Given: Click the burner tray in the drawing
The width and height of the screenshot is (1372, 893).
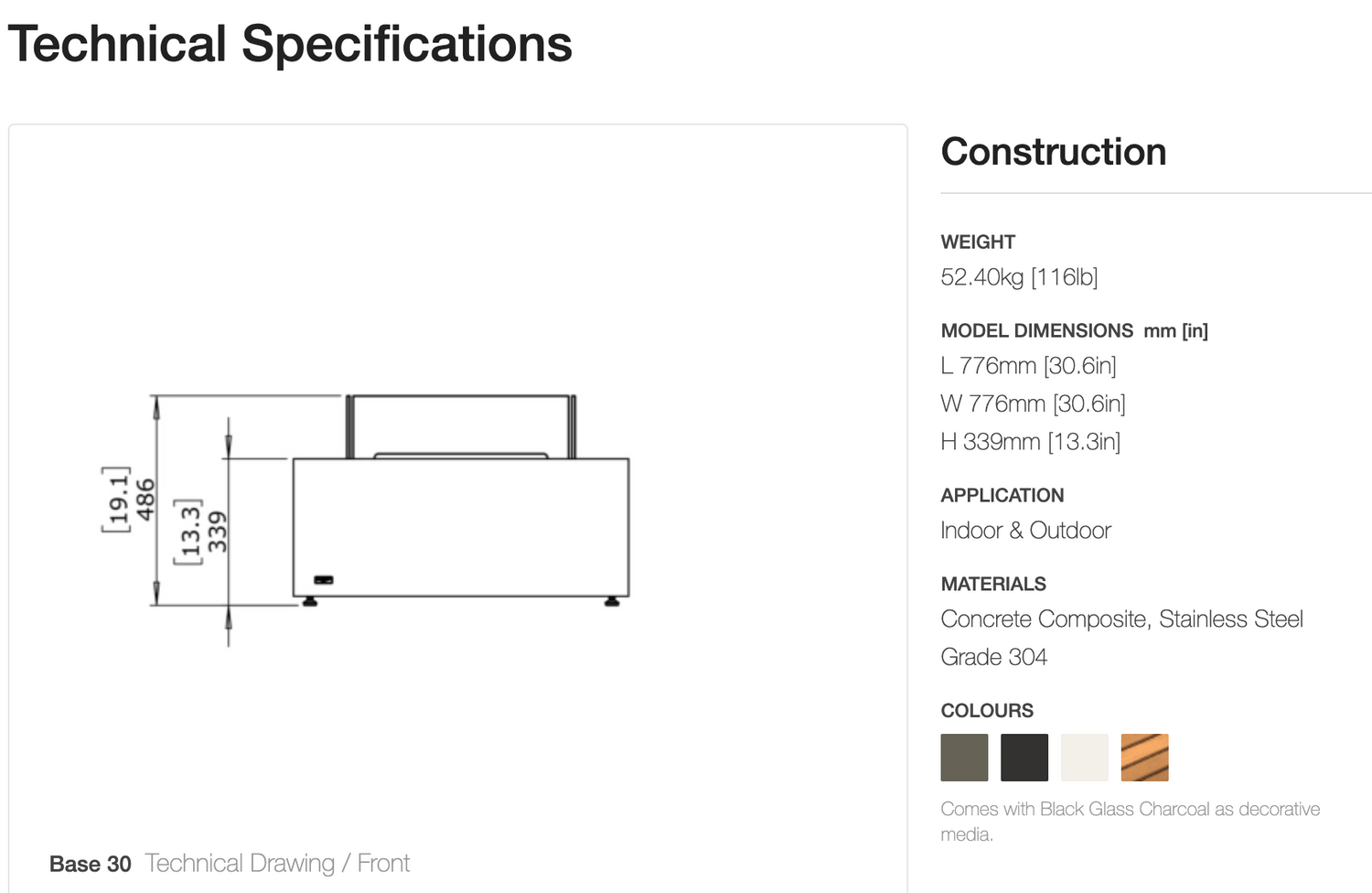Looking at the screenshot, I should (461, 455).
